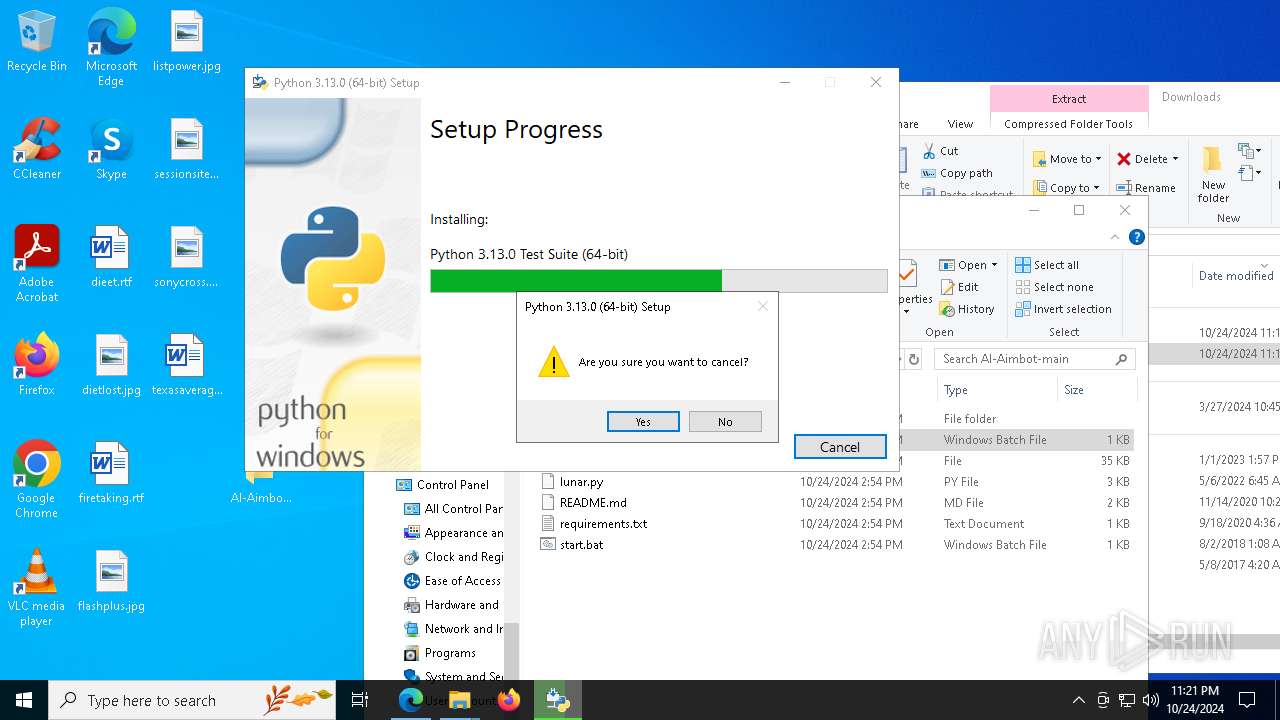The height and width of the screenshot is (720, 1280).
Task: Open the CCleaner desktop shortcut
Action: coord(37,150)
